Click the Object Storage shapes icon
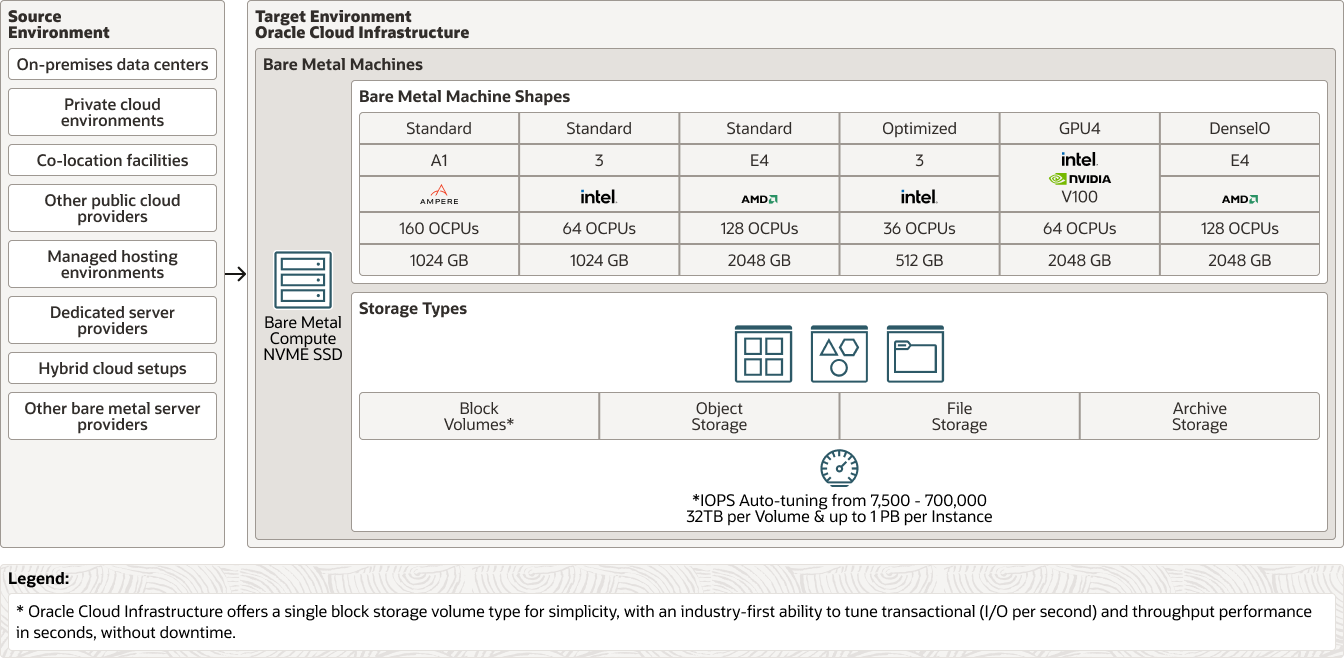 coord(839,354)
